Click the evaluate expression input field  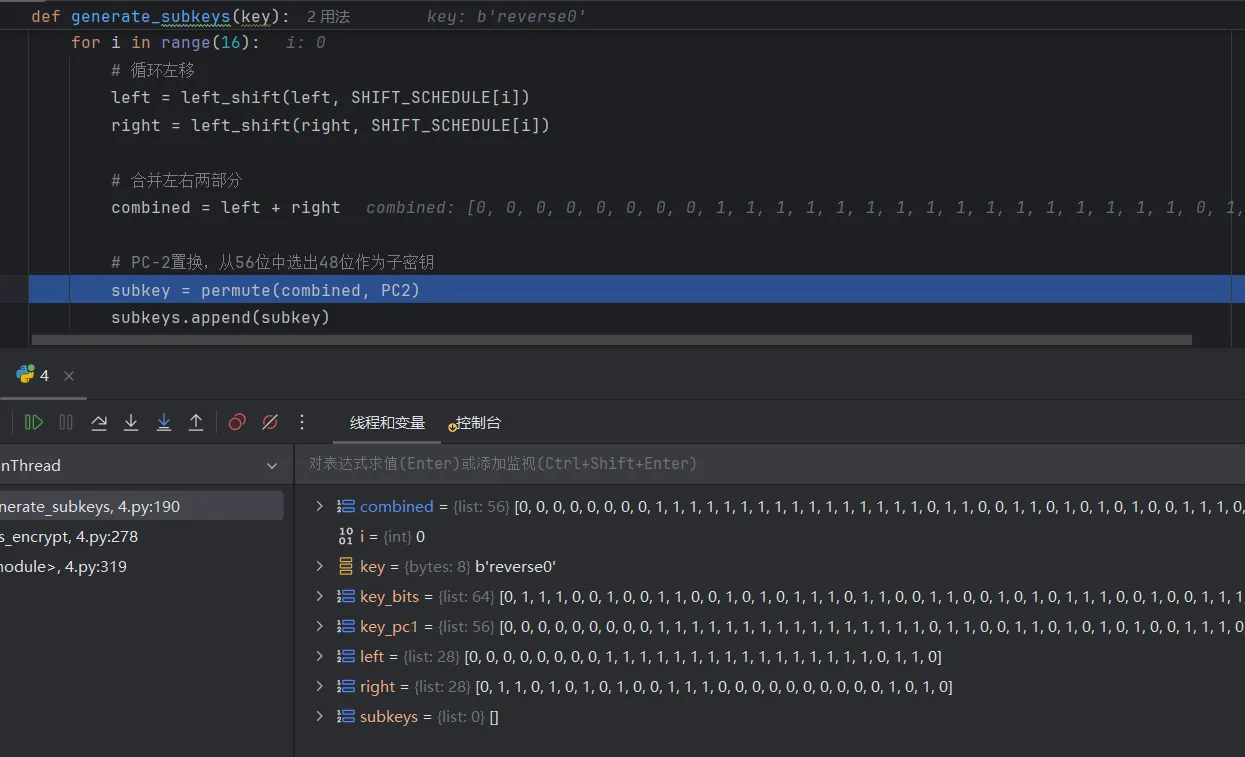[760, 464]
